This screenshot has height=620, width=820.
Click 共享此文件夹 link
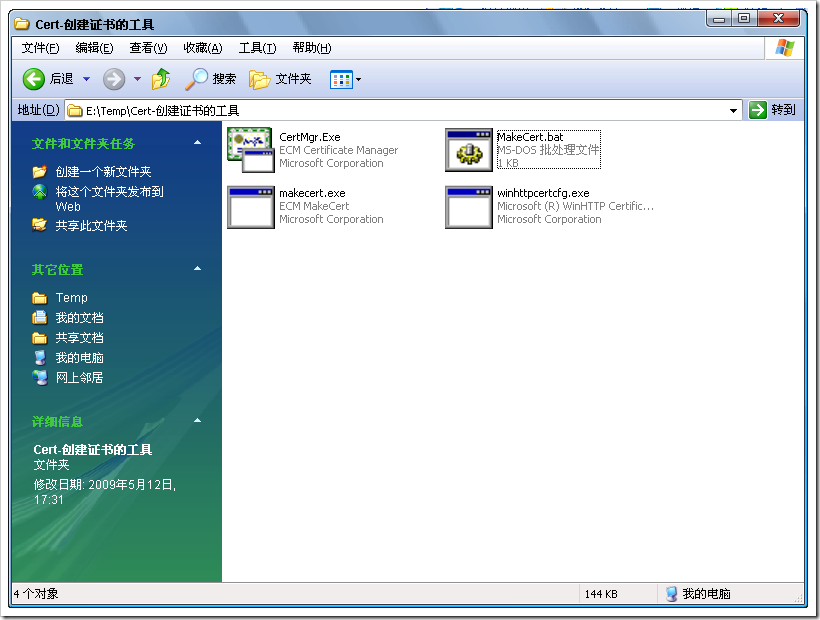coord(92,225)
